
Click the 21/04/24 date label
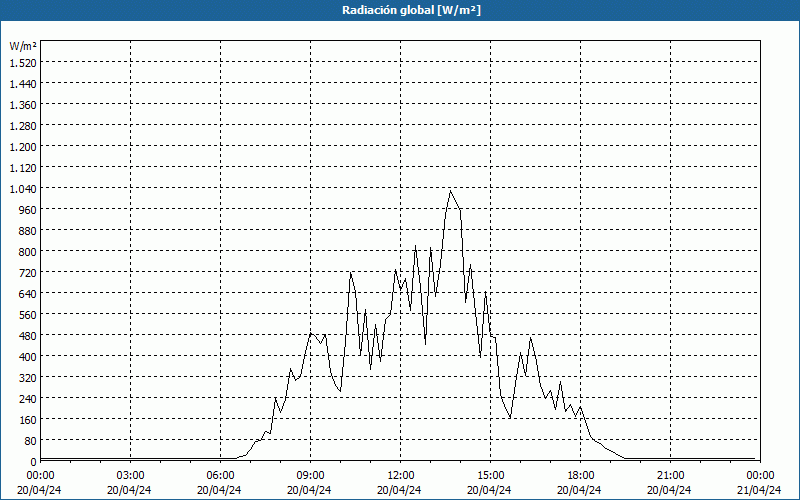[759, 490]
